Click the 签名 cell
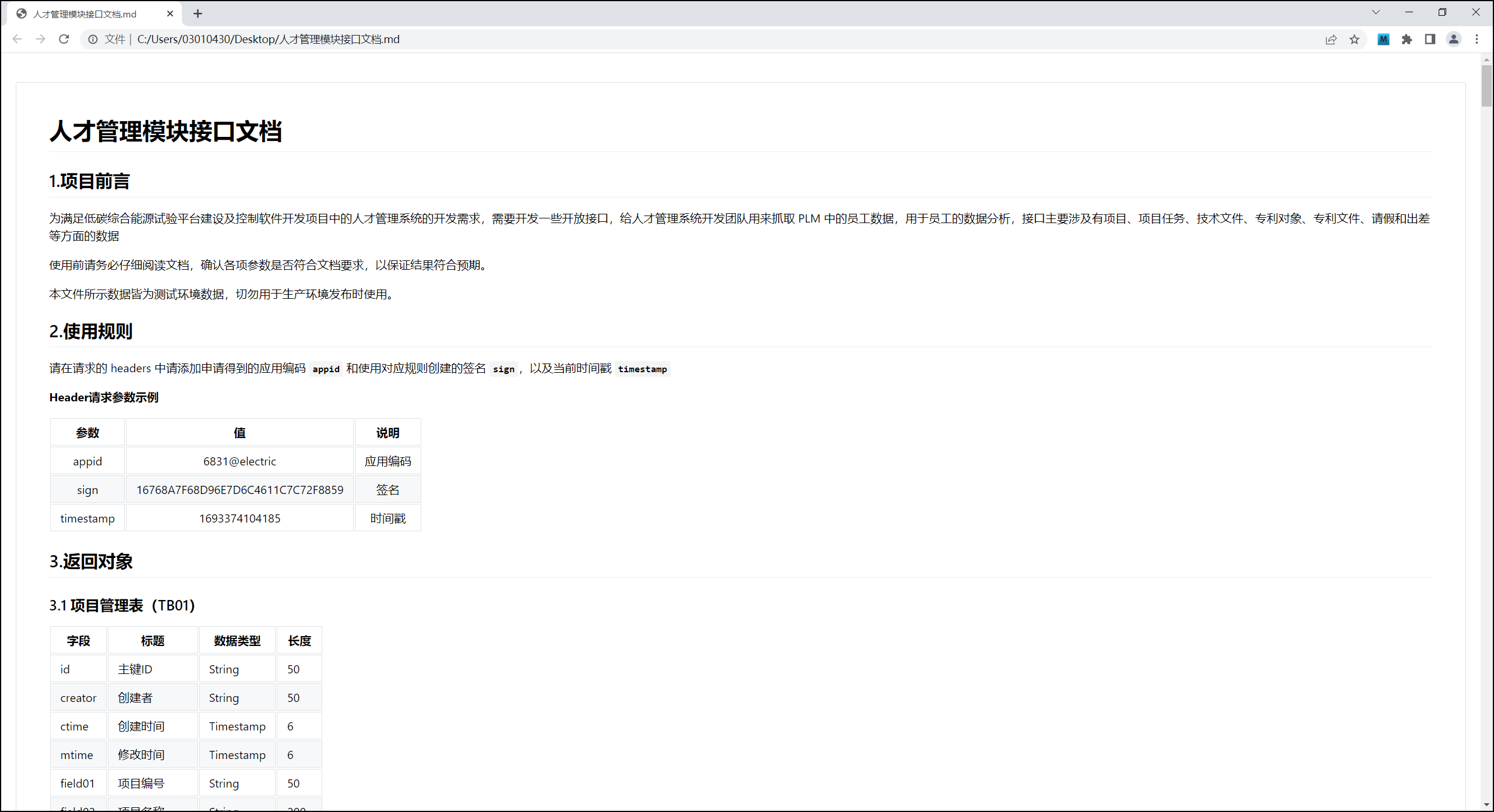Viewport: 1494px width, 812px height. pos(388,490)
